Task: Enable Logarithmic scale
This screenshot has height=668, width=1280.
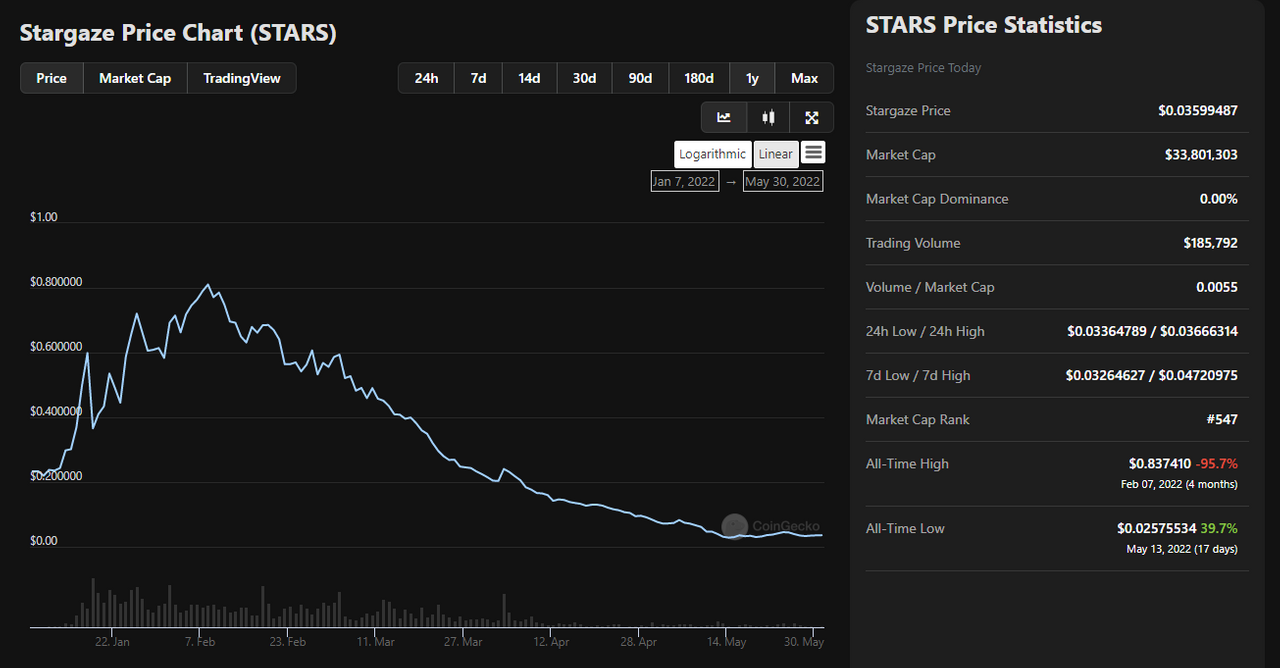Action: [712, 154]
